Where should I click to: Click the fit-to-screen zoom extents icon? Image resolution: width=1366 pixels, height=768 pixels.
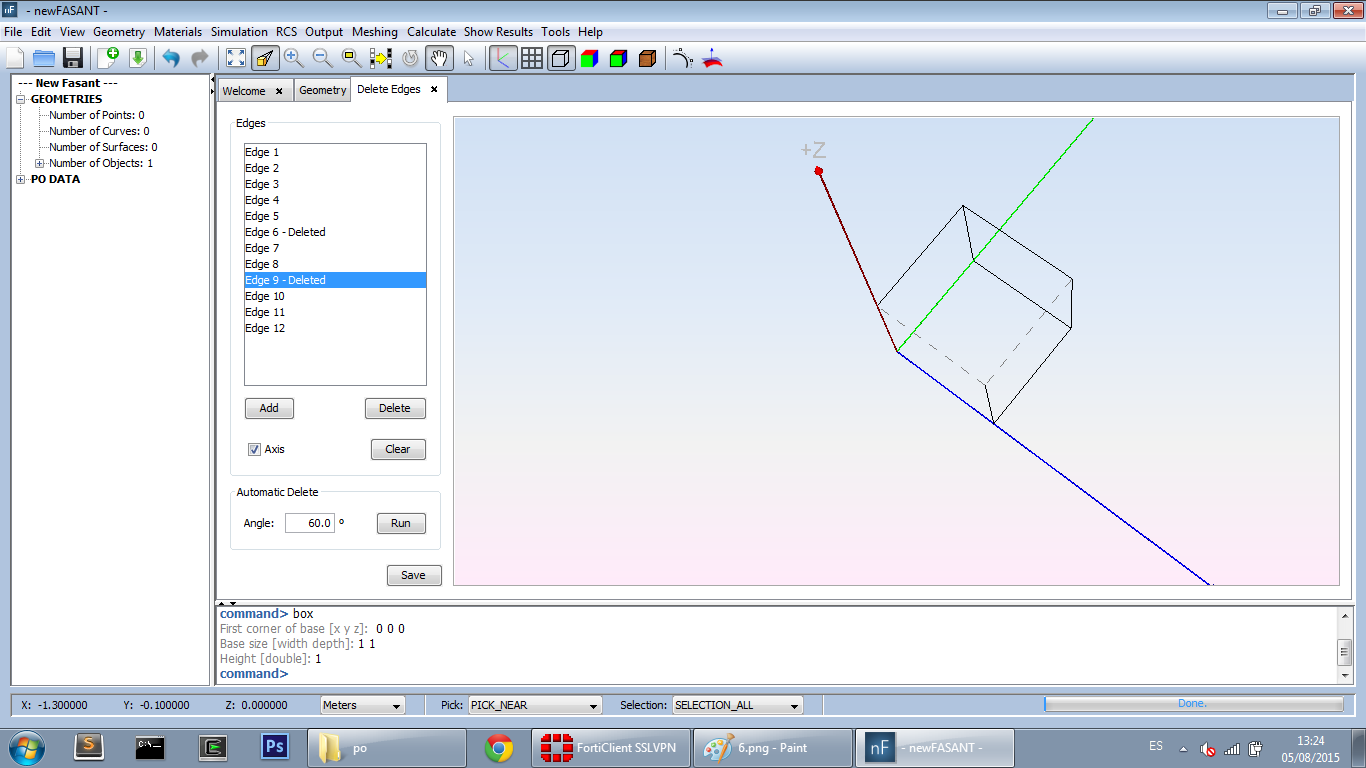tap(236, 58)
